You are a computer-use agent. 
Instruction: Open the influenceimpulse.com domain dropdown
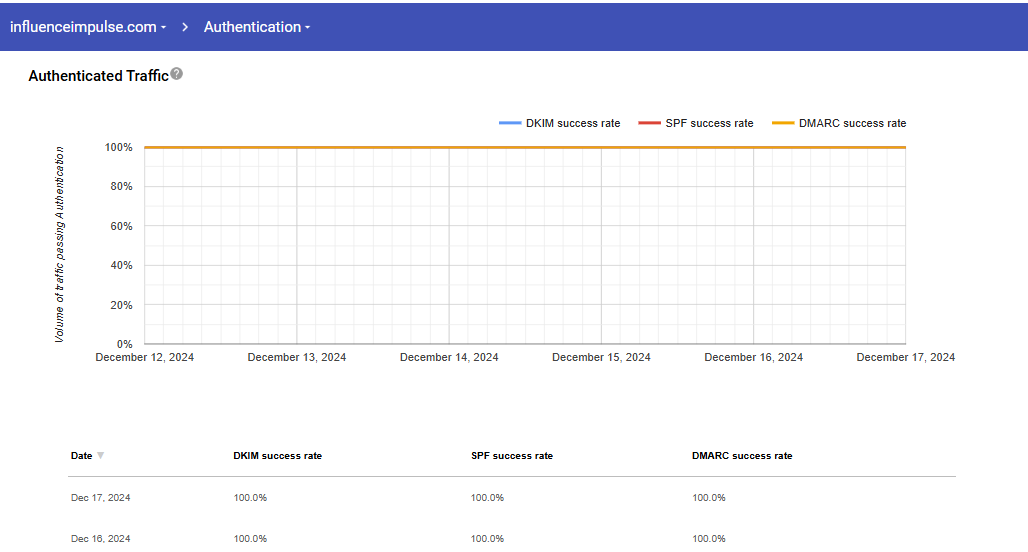88,27
